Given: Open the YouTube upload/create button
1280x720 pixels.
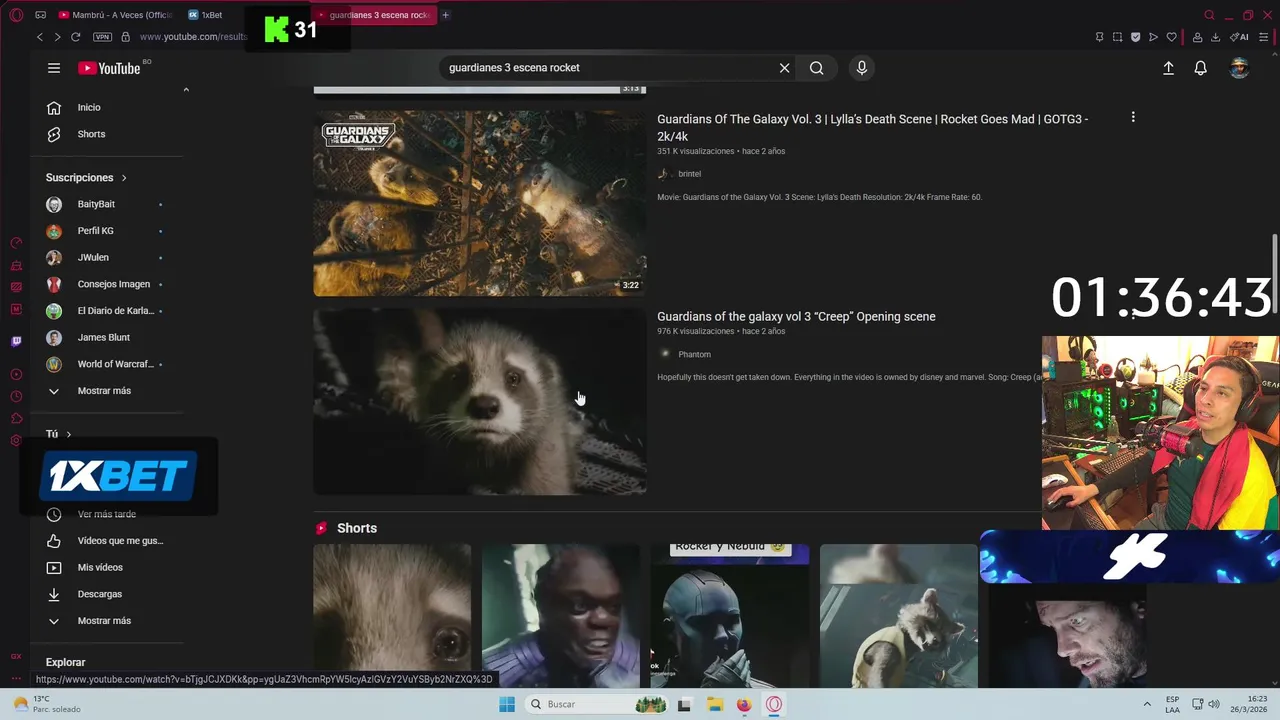Looking at the screenshot, I should coord(1168,68).
